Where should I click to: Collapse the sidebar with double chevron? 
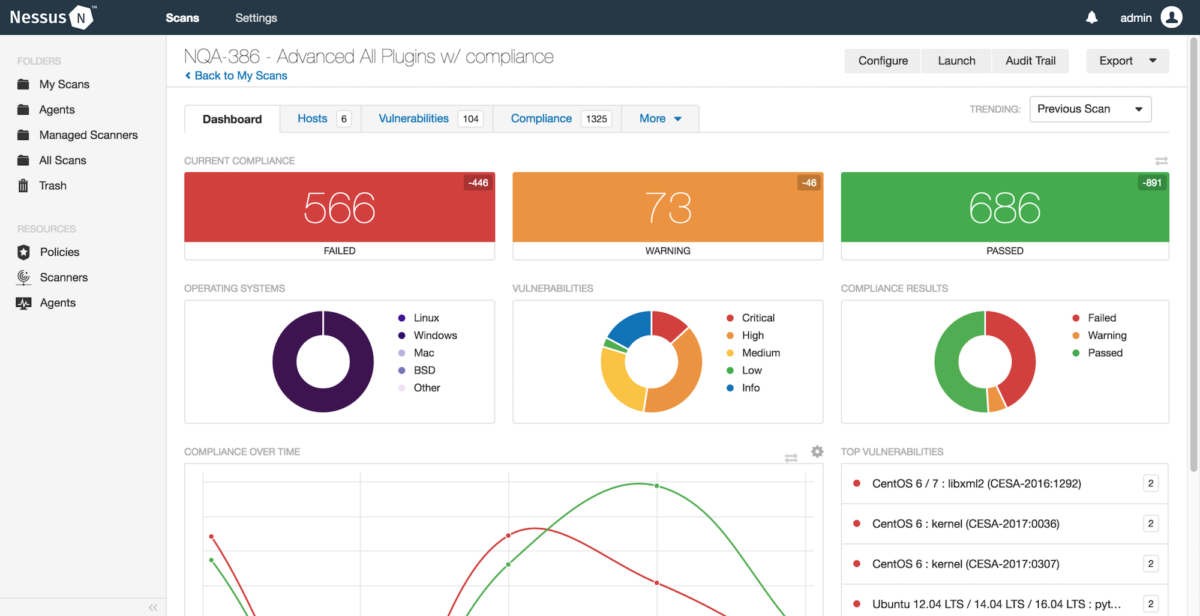[153, 607]
